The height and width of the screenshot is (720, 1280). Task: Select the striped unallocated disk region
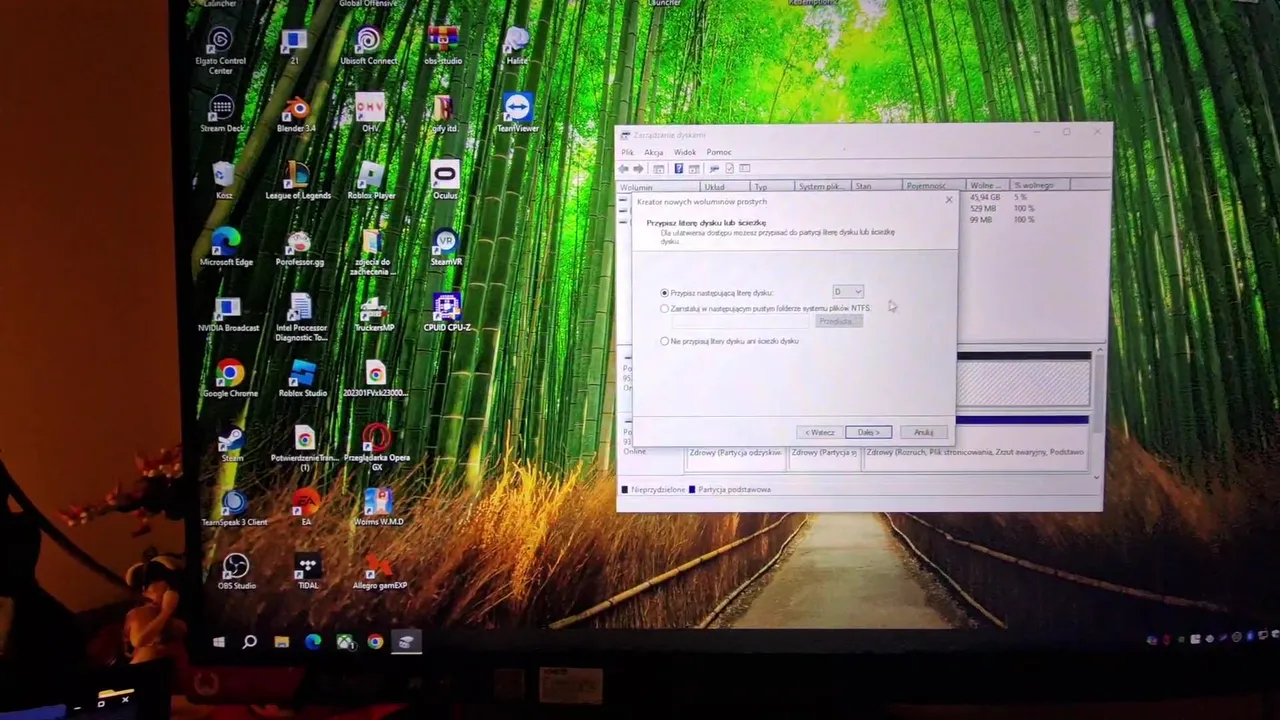pyautogui.click(x=1023, y=382)
